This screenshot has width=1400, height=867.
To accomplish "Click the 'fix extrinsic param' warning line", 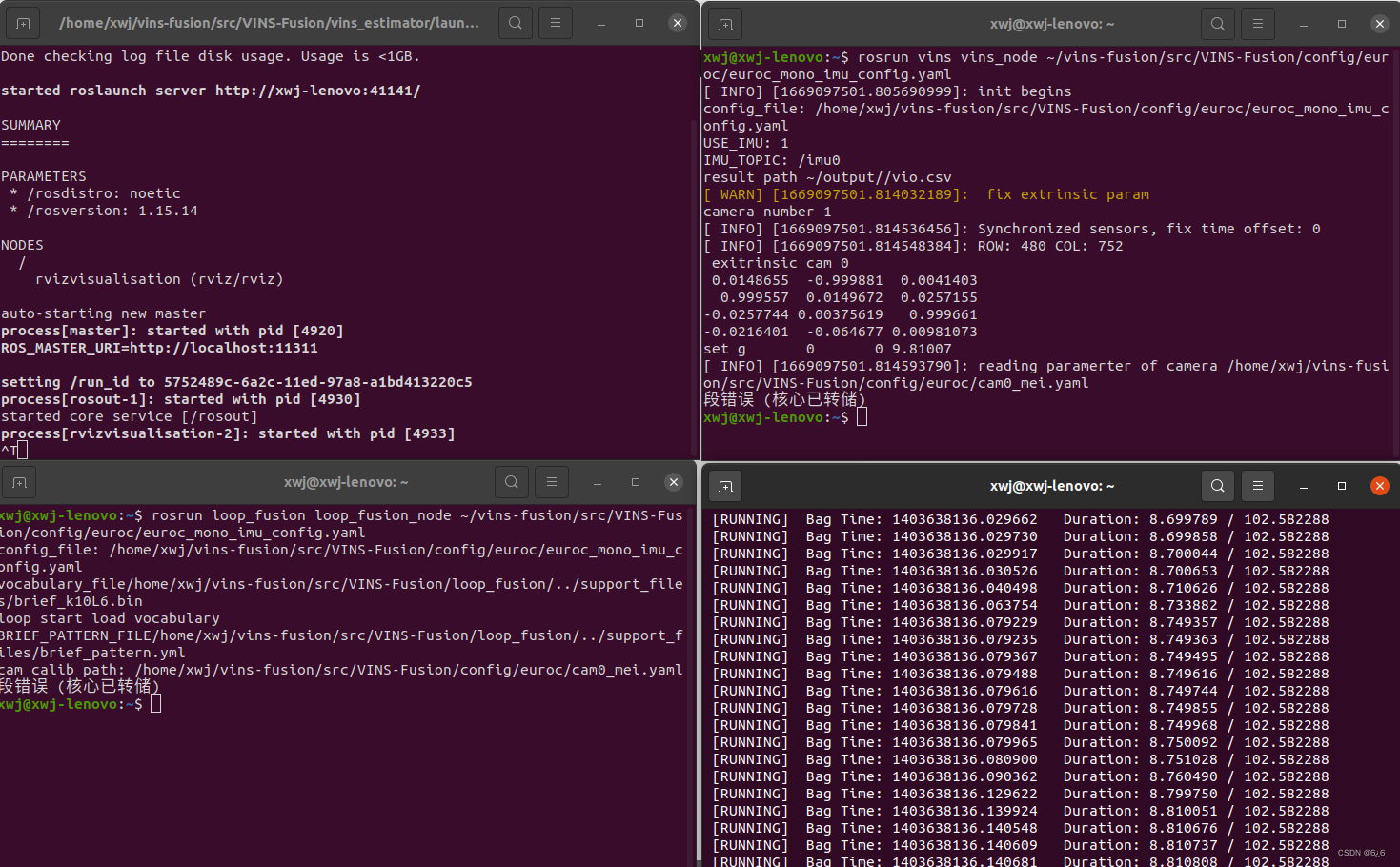I will pyautogui.click(x=926, y=194).
